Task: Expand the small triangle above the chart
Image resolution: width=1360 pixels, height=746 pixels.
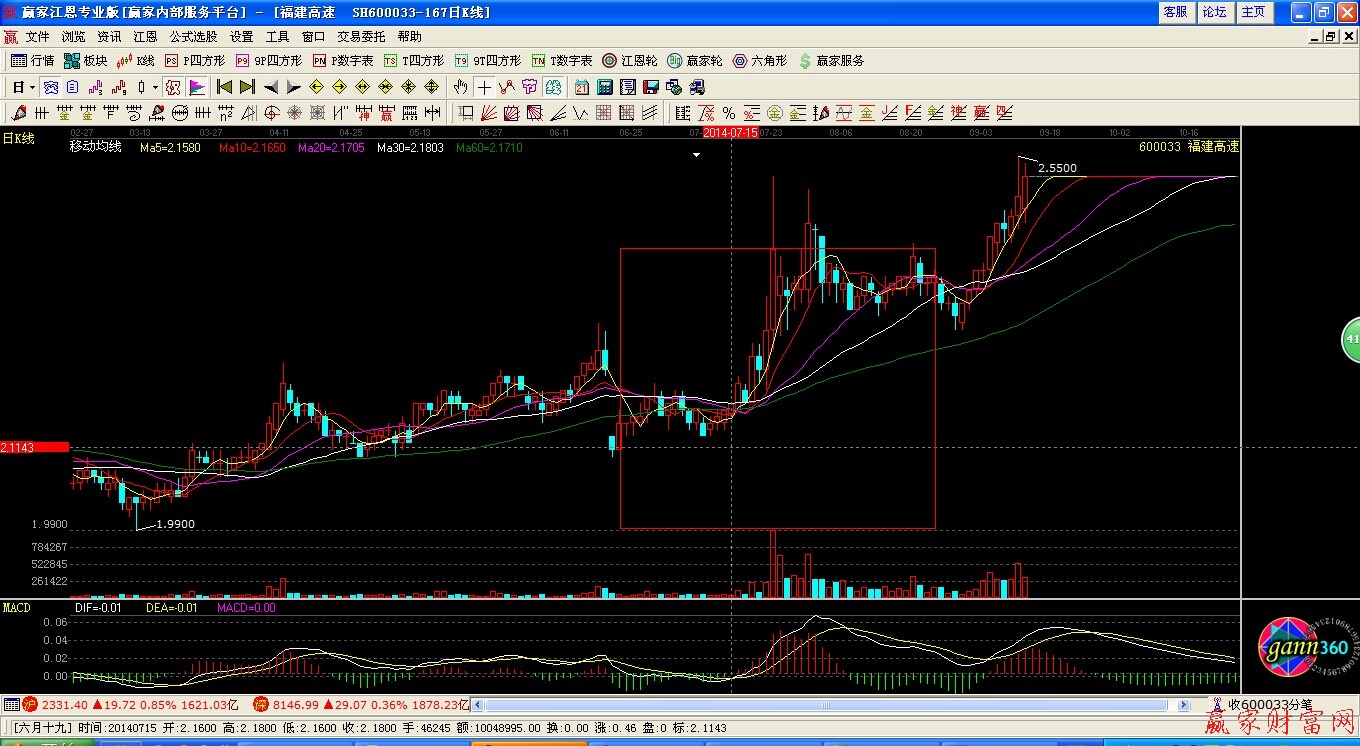Action: click(697, 155)
